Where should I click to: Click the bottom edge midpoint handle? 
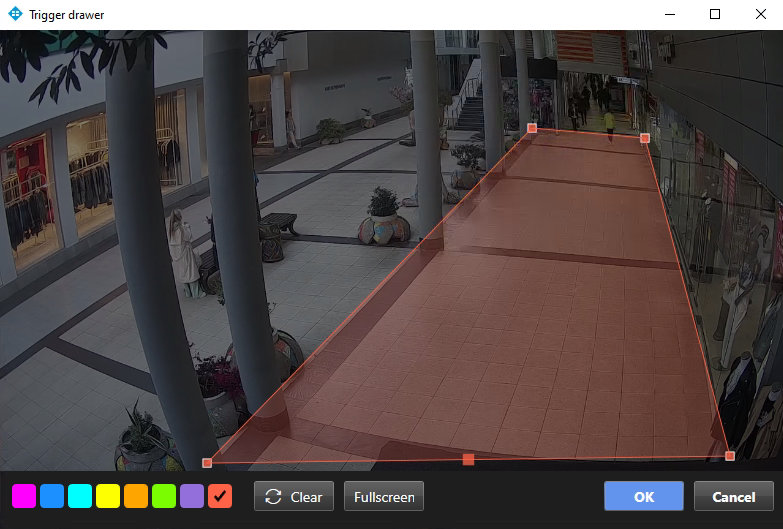[468, 460]
